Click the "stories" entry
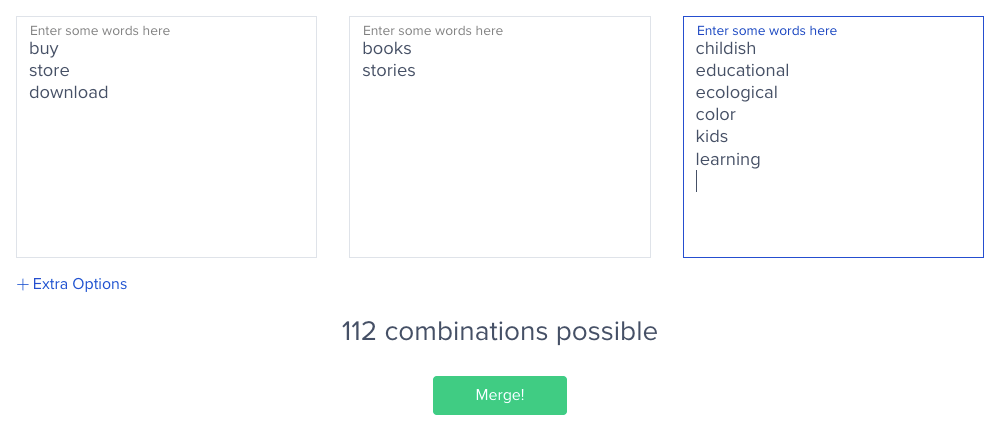This screenshot has height=432, width=1007. click(388, 71)
